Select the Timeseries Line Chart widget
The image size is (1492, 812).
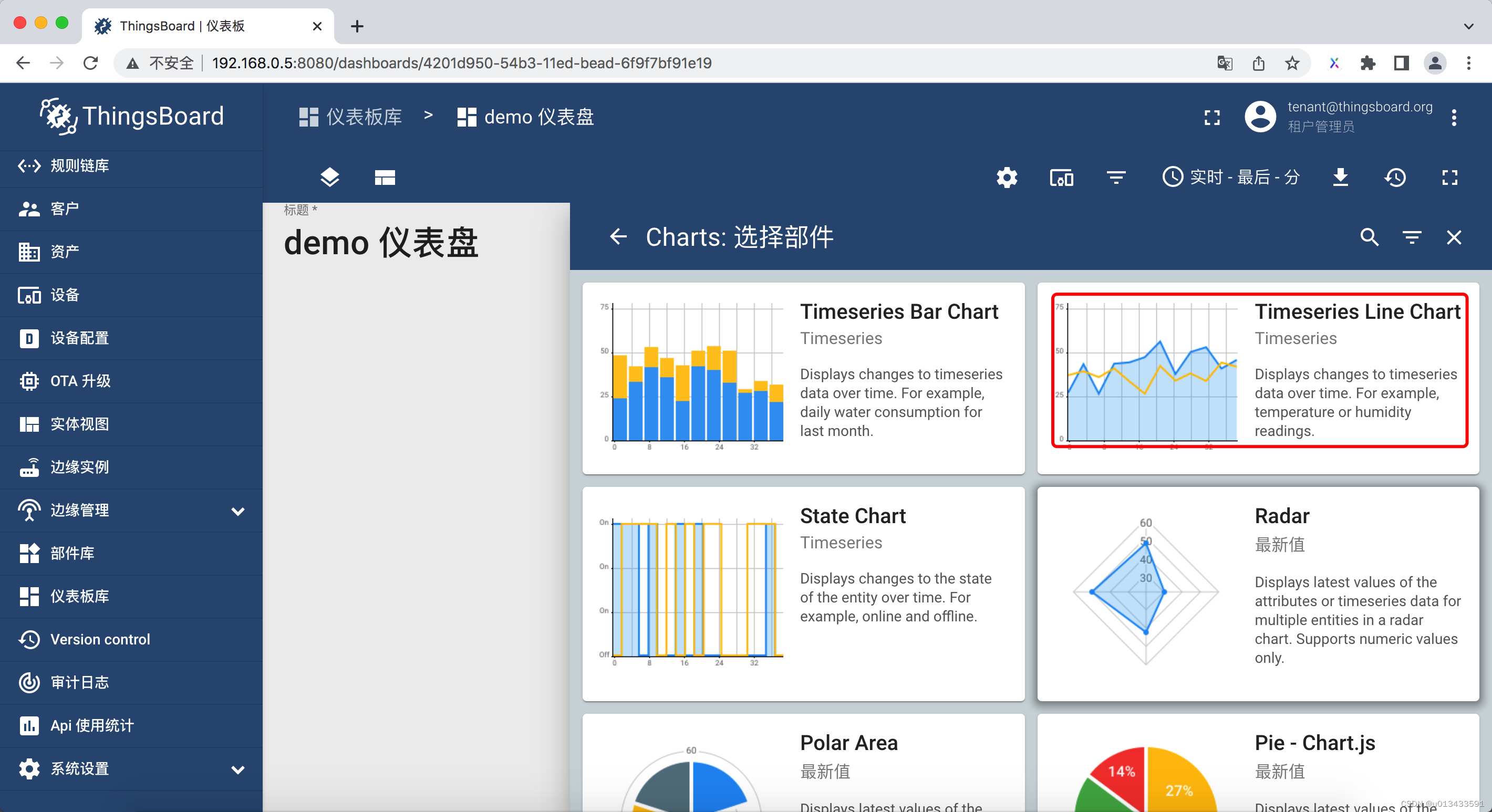pos(1258,378)
